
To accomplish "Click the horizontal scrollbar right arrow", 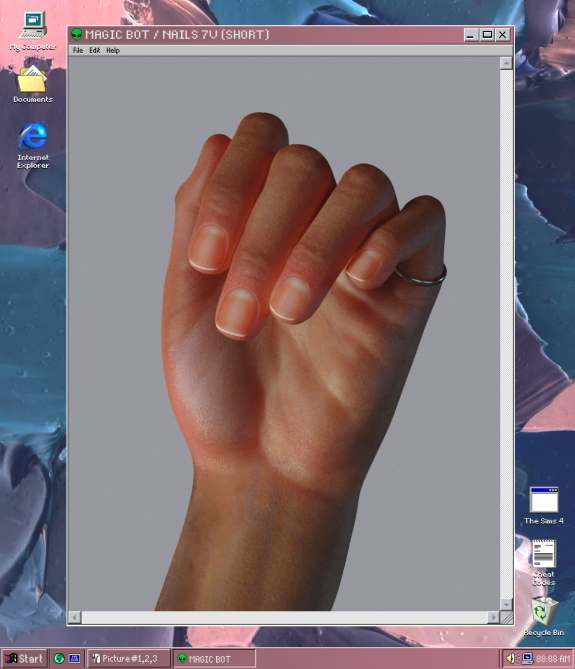I will [x=493, y=617].
